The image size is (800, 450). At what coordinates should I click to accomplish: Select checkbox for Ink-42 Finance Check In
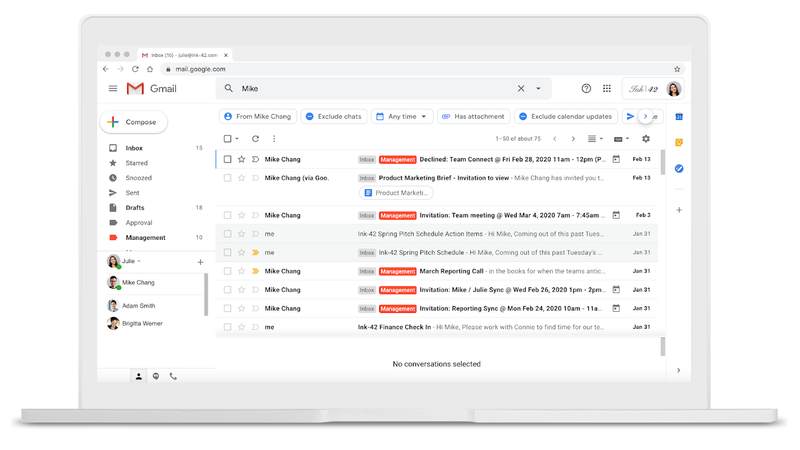228,327
